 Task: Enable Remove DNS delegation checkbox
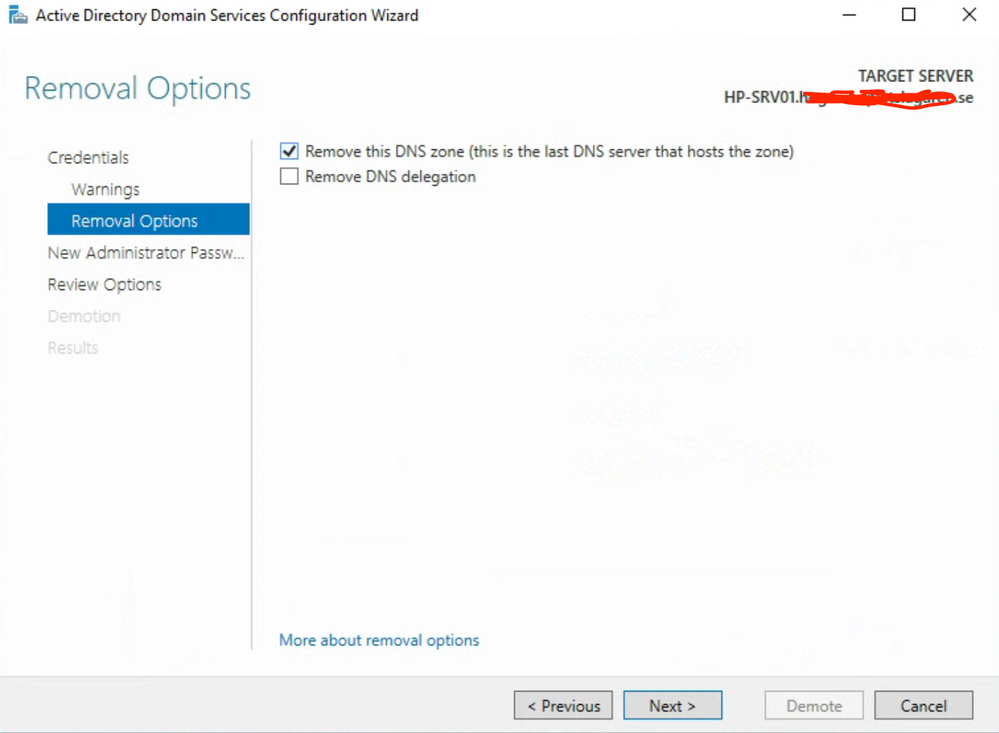289,176
